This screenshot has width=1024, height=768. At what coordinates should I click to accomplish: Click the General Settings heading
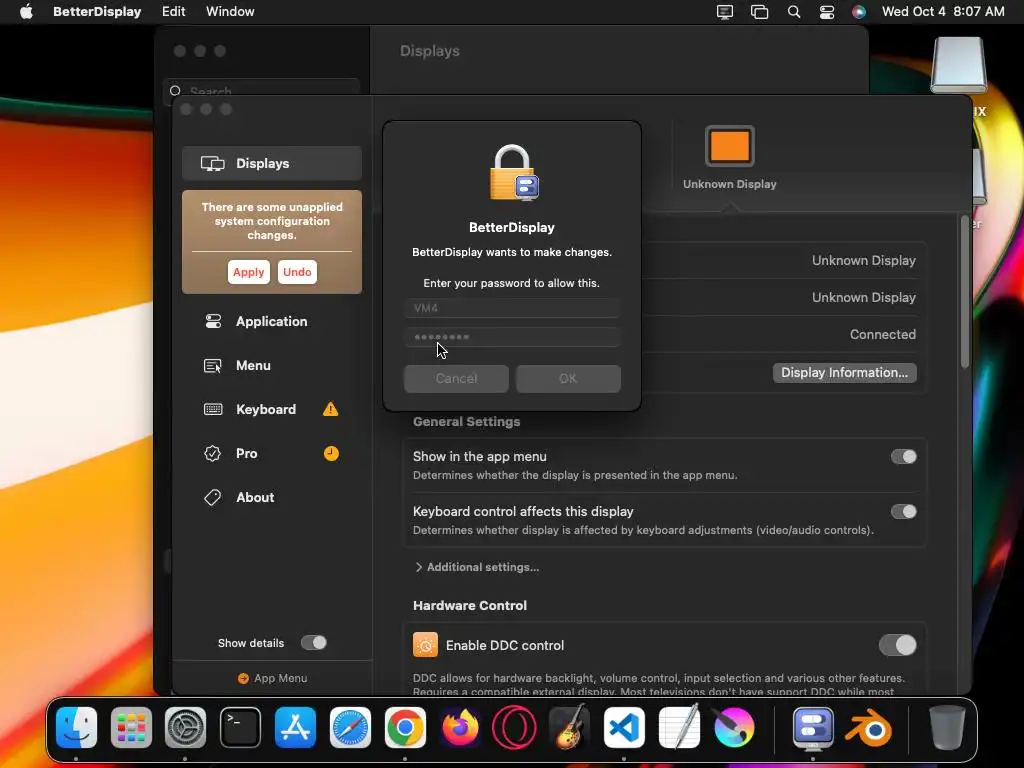[x=466, y=421]
